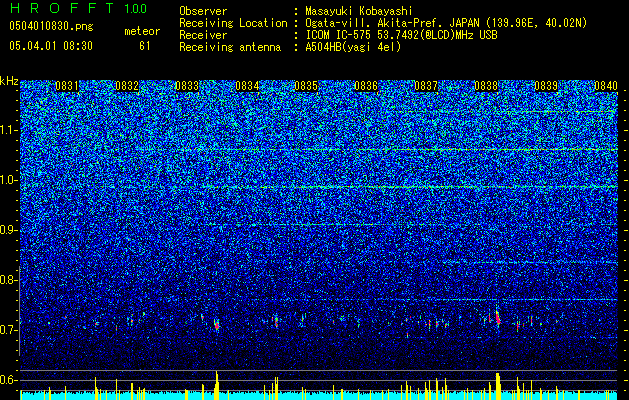Select the filename 0504010830.png
Viewport: 629px width, 400px height.
tap(51, 26)
